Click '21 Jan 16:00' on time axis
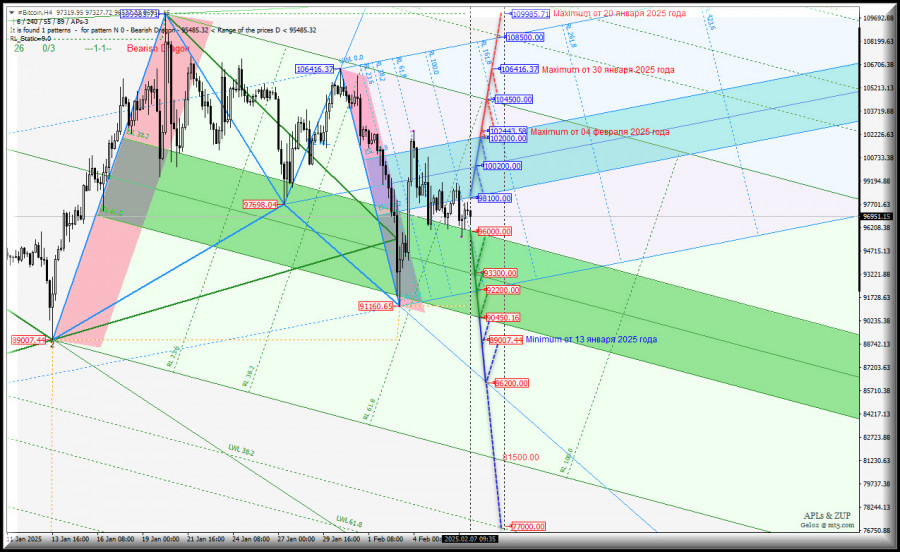The image size is (900, 552). 205,539
